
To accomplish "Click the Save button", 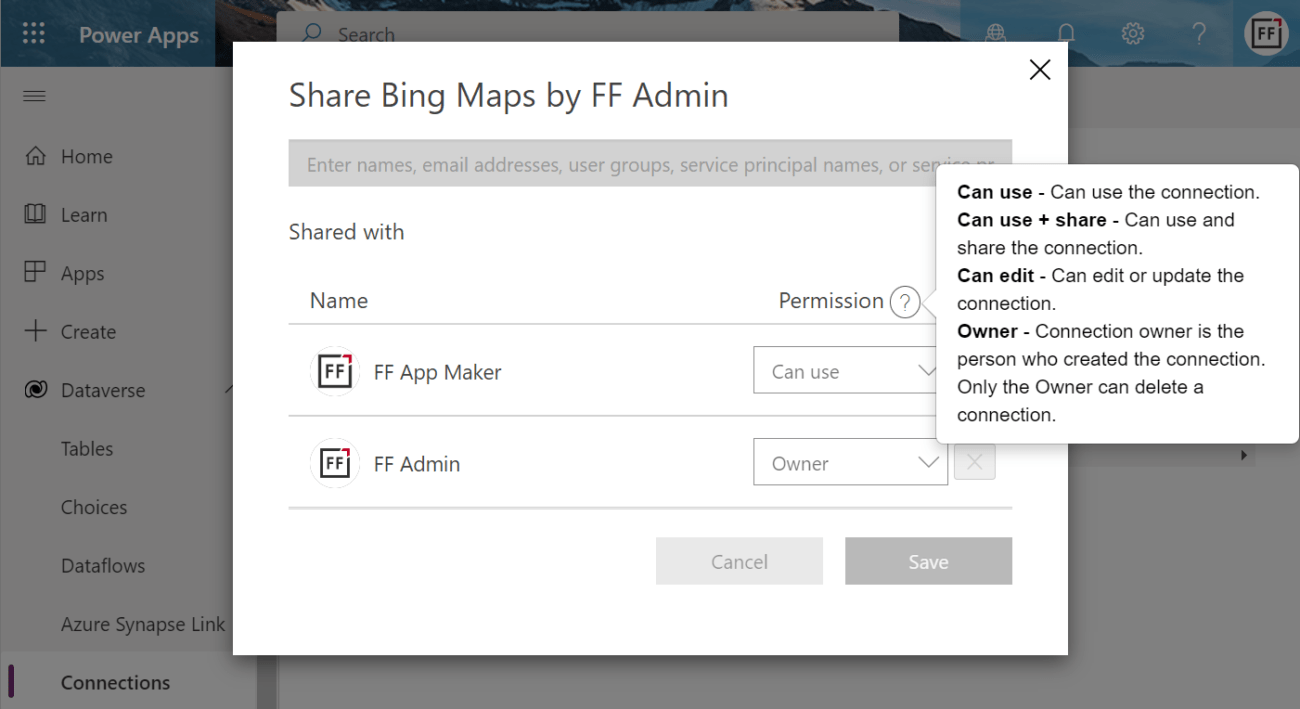I will coord(928,561).
